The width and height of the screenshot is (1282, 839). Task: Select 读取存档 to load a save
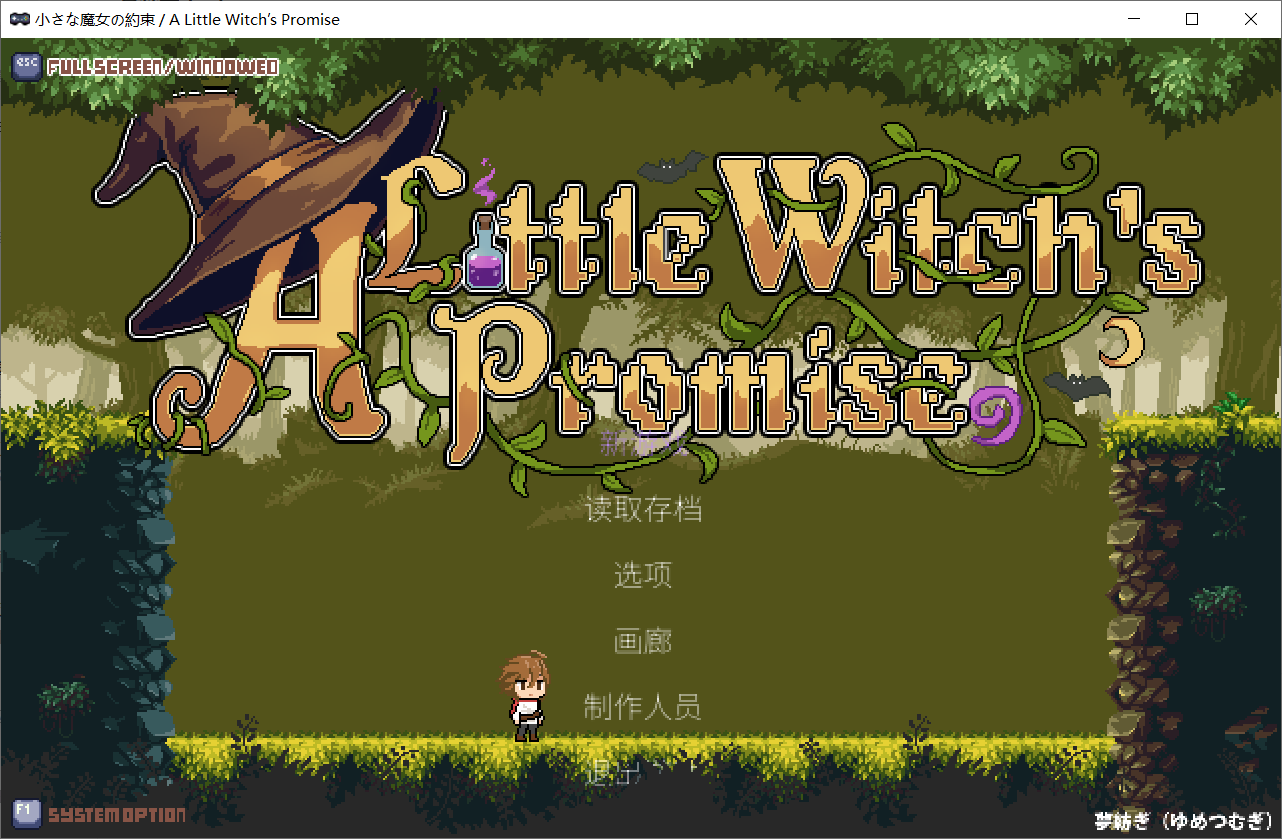(643, 509)
